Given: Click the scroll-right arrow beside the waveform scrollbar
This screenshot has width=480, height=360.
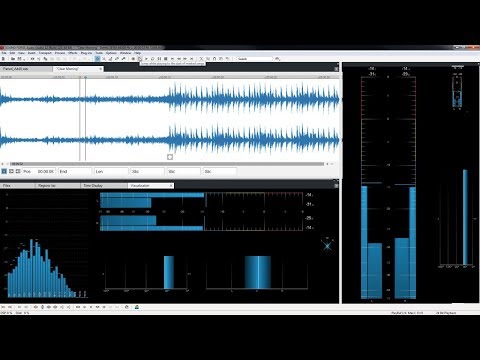Looking at the screenshot, I should [327, 164].
